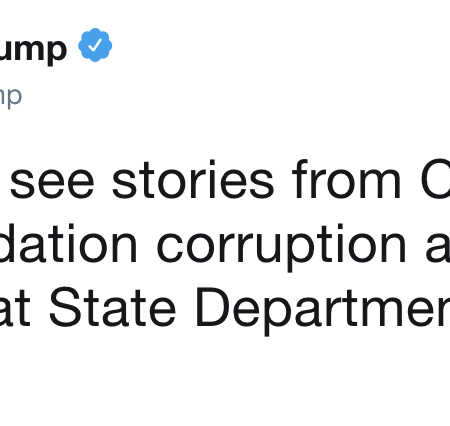Click the cut-off letter "C" after "from"
This screenshot has height=426, width=450.
pos(436,180)
